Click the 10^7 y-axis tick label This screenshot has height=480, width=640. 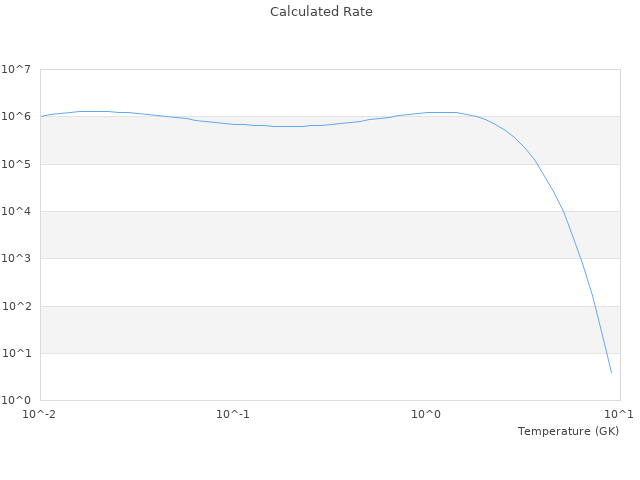click(16, 70)
